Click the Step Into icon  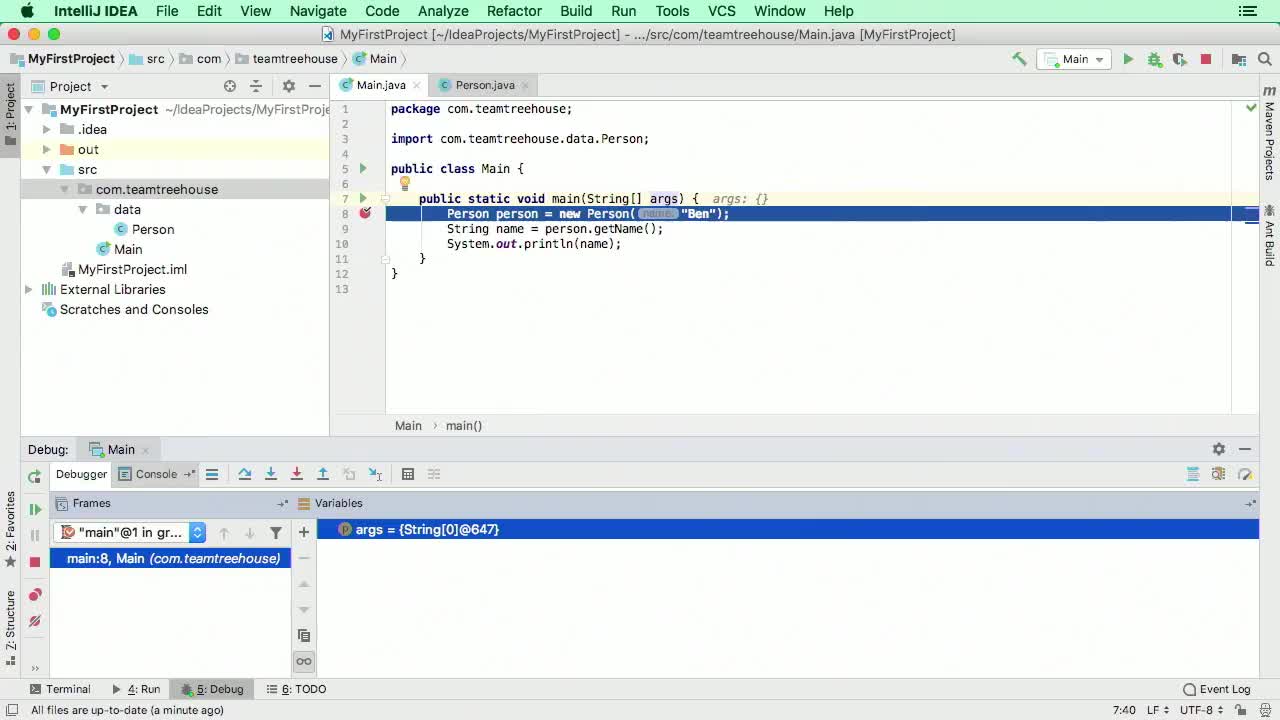pos(271,474)
